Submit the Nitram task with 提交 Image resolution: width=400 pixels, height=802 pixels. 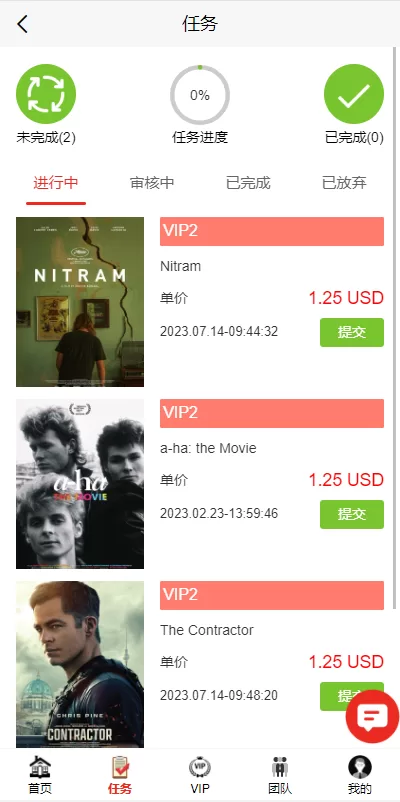352,332
